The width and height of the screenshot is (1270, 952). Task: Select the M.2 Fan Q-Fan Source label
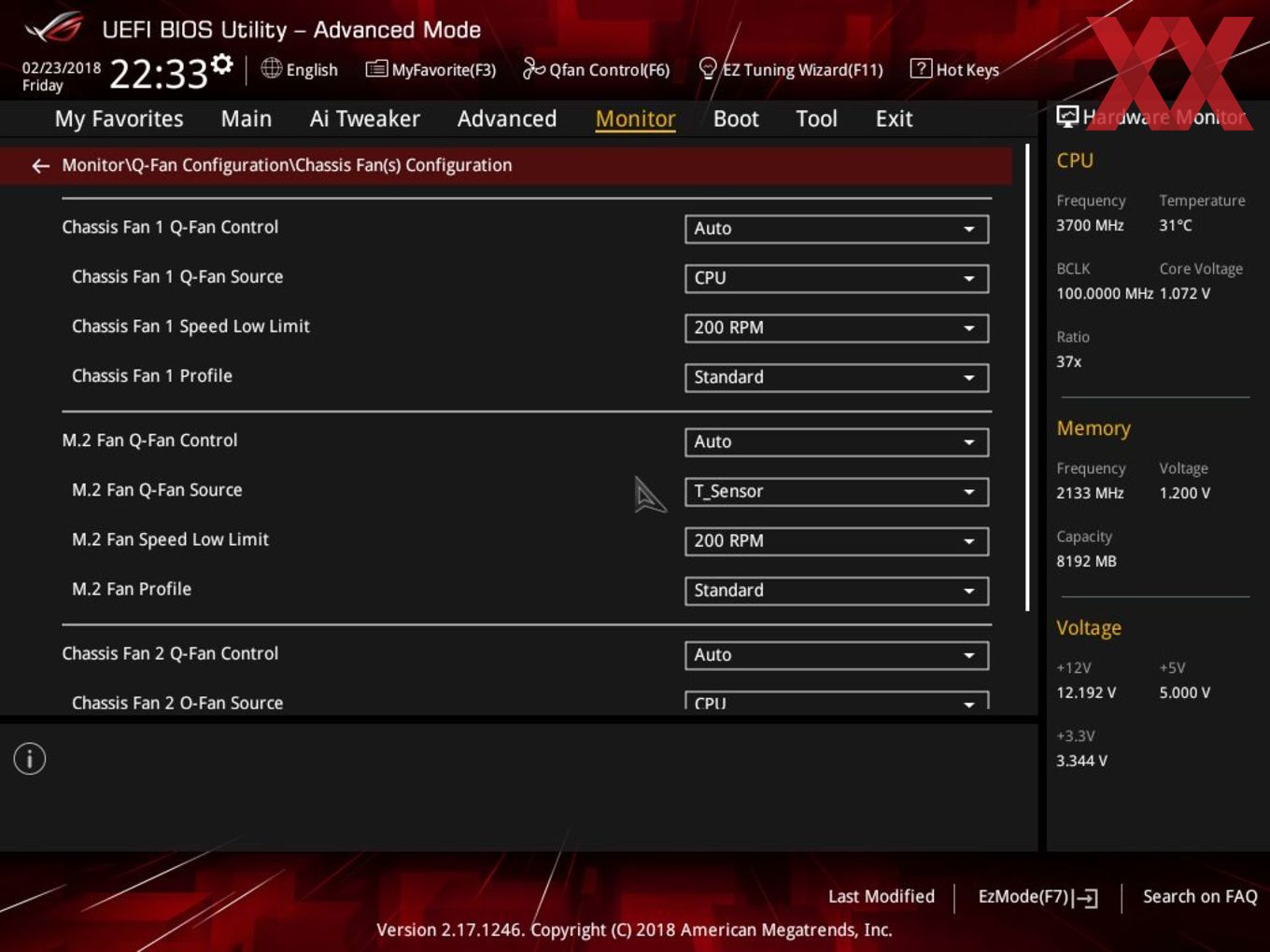pyautogui.click(x=157, y=489)
